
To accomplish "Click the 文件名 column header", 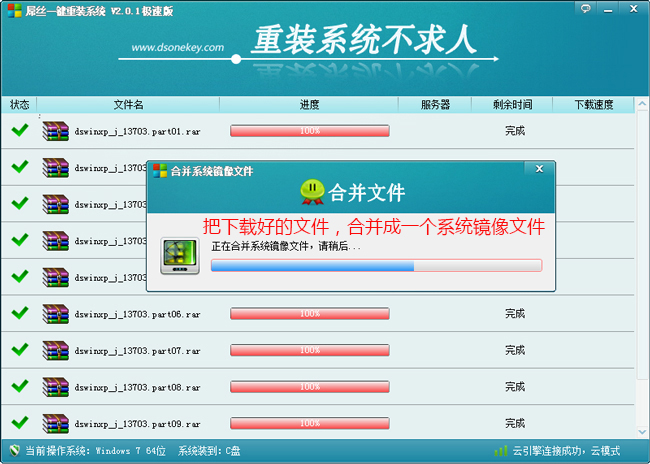I will tap(129, 104).
